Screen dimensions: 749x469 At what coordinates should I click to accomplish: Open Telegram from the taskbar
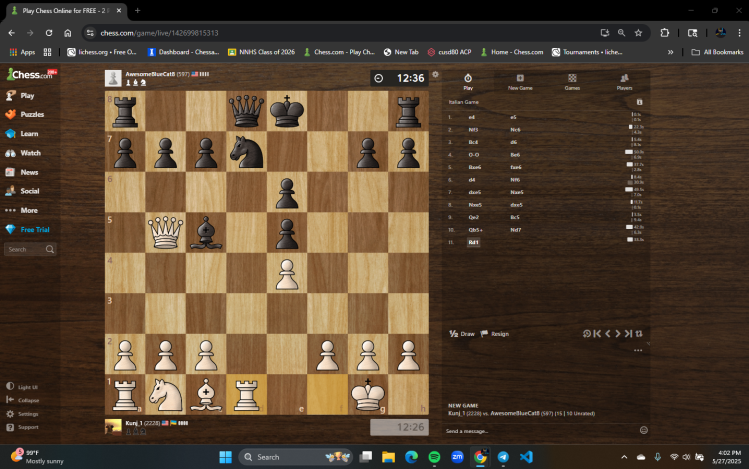(x=503, y=457)
